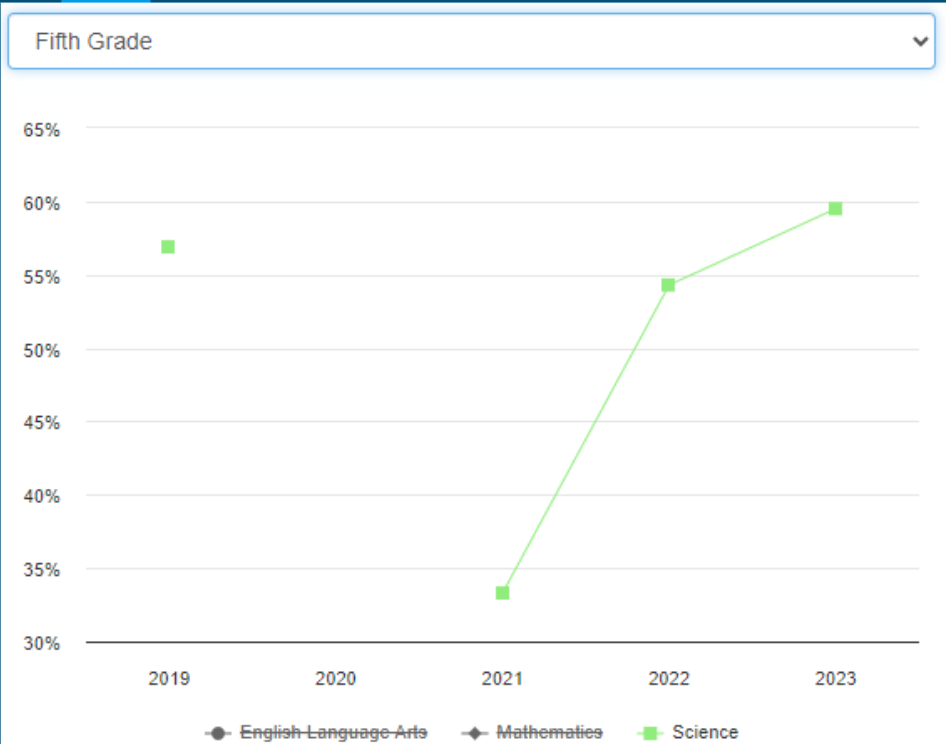The image size is (946, 744).
Task: Select the 2022 Science data point marker
Action: [668, 285]
